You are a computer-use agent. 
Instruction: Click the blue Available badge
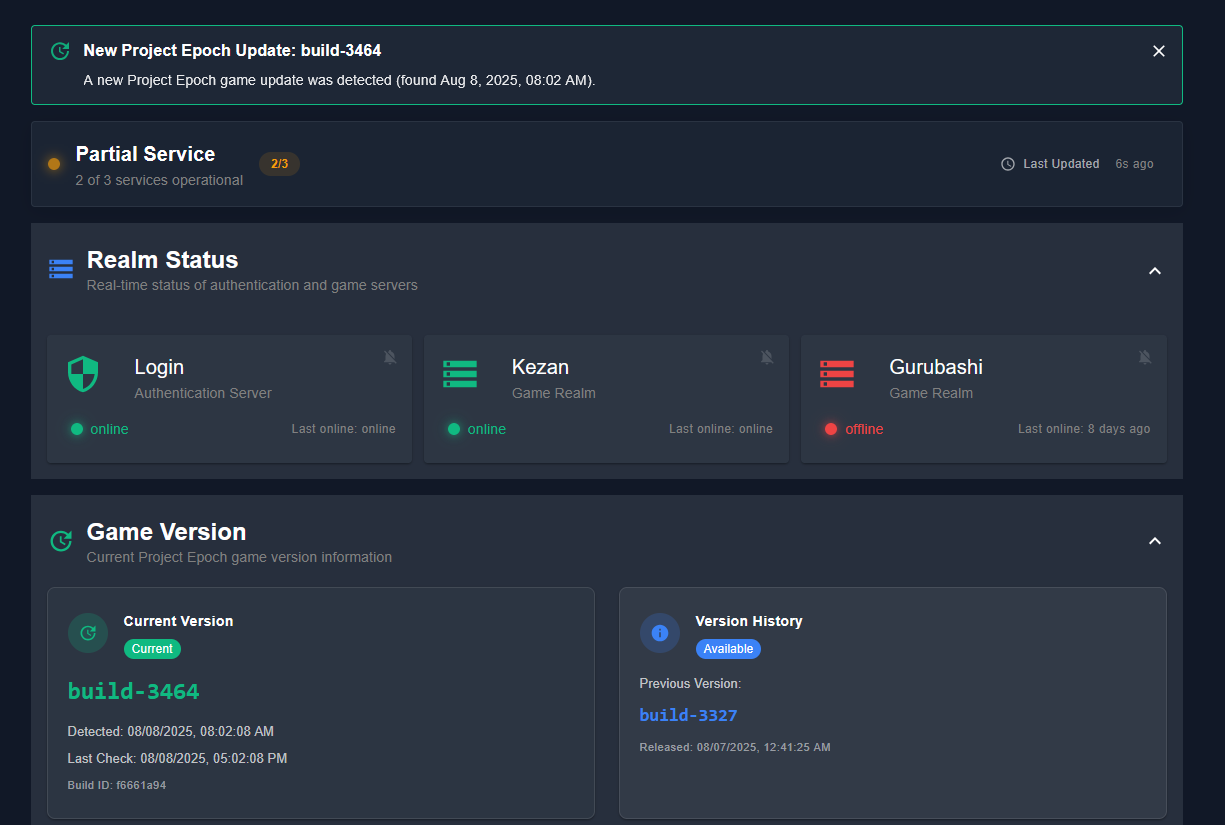(x=728, y=649)
